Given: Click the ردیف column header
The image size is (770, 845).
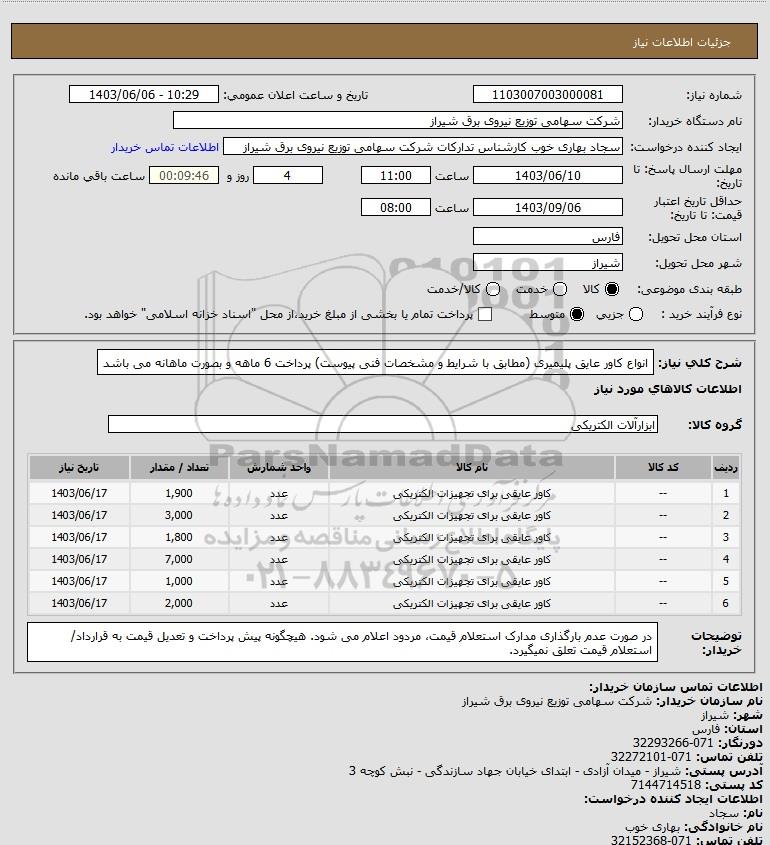Looking at the screenshot, I should click(x=726, y=468).
